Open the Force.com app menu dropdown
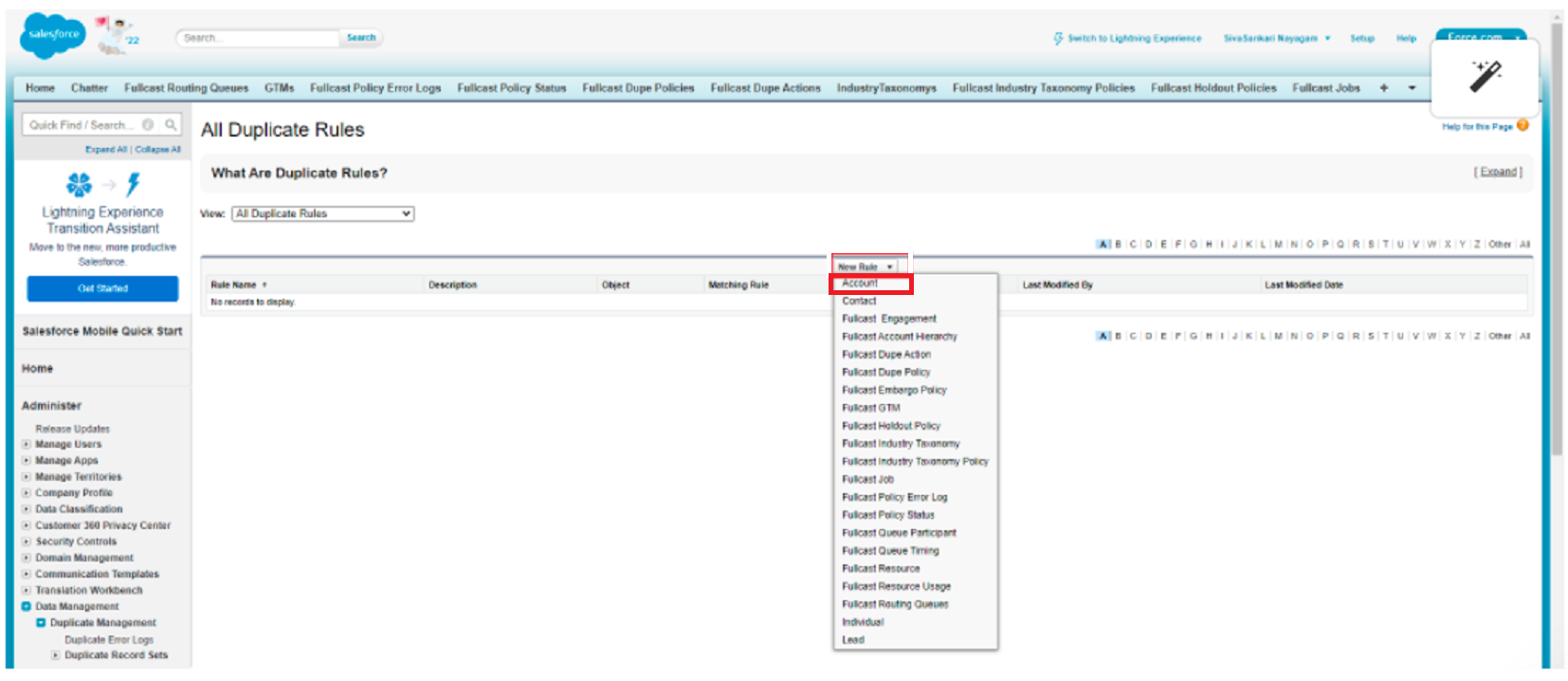1568x681 pixels. tap(1481, 36)
